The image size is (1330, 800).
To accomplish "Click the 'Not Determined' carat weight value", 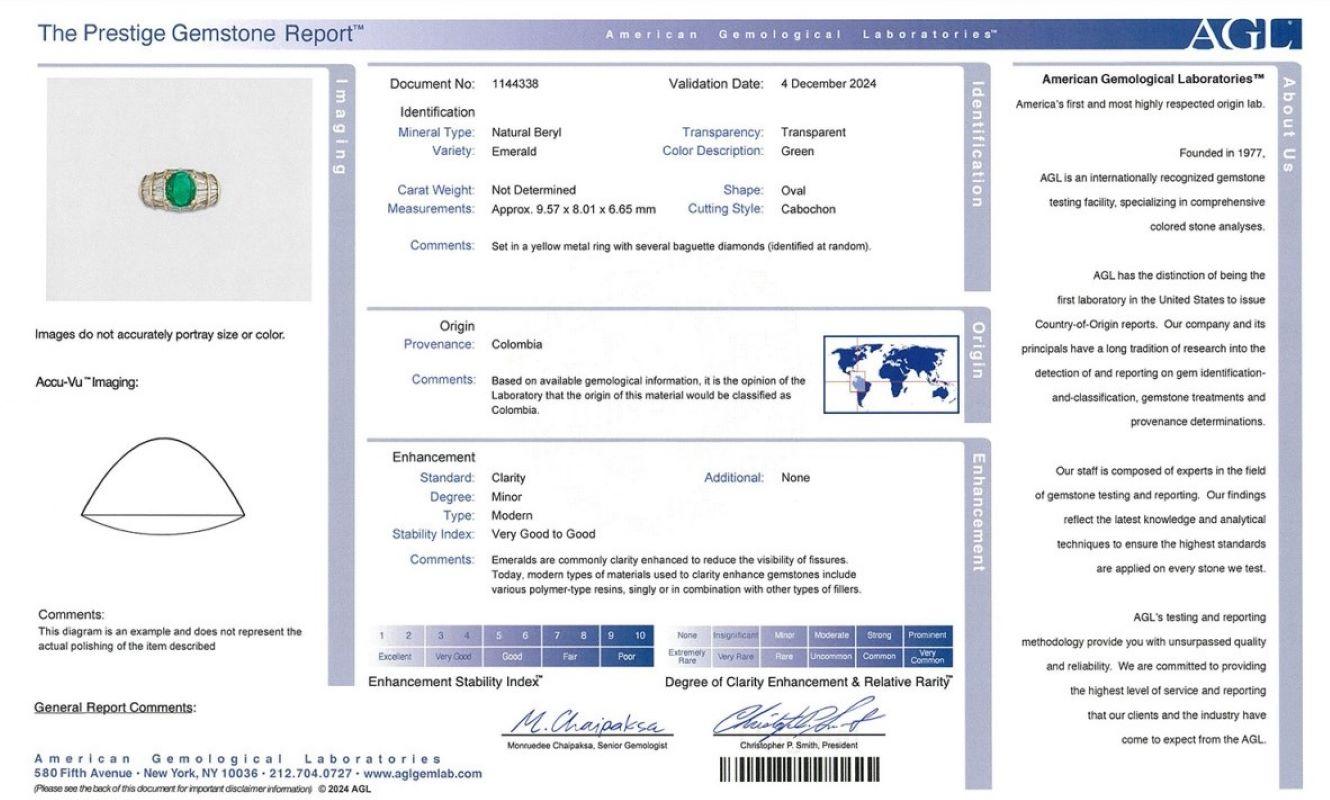I will pyautogui.click(x=533, y=190).
